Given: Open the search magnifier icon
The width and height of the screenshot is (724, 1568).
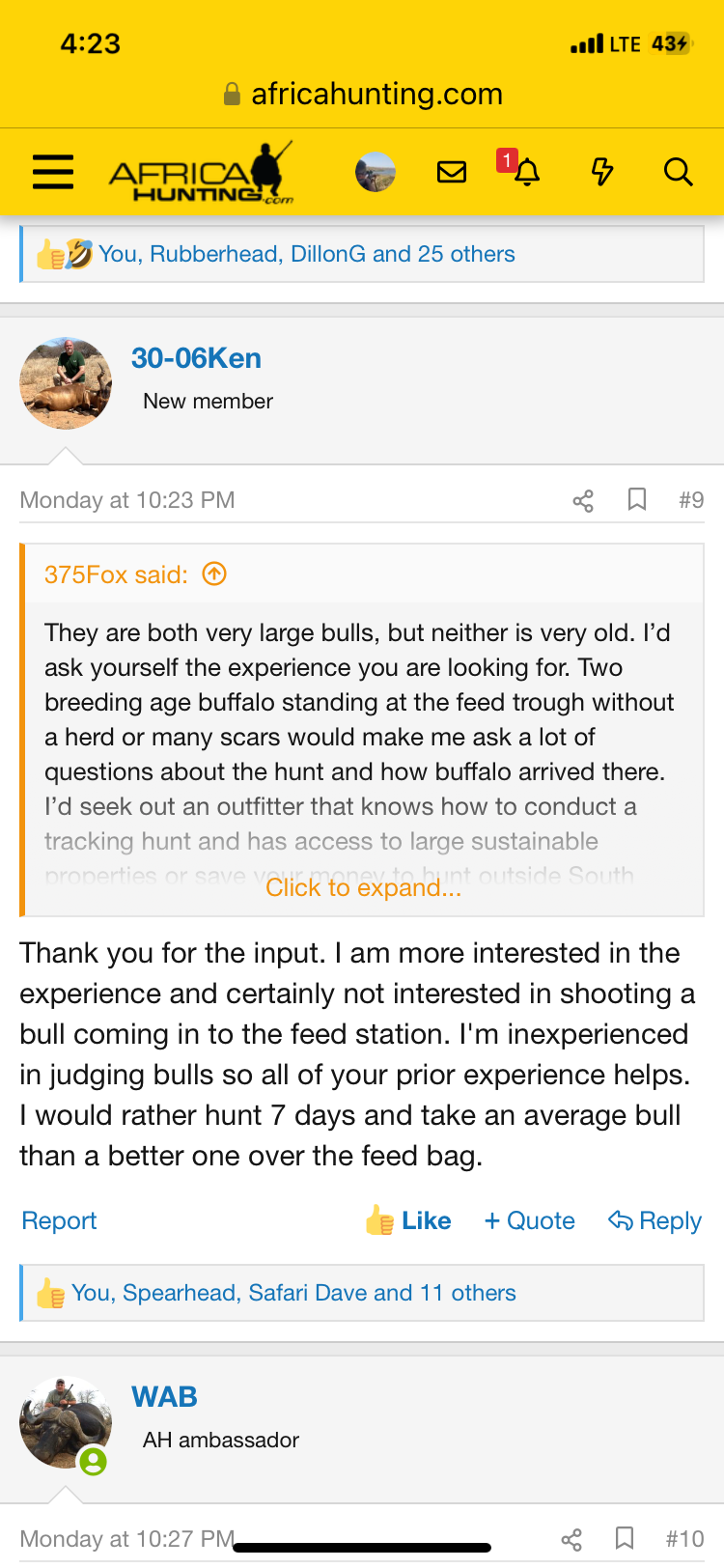Looking at the screenshot, I should click(679, 172).
